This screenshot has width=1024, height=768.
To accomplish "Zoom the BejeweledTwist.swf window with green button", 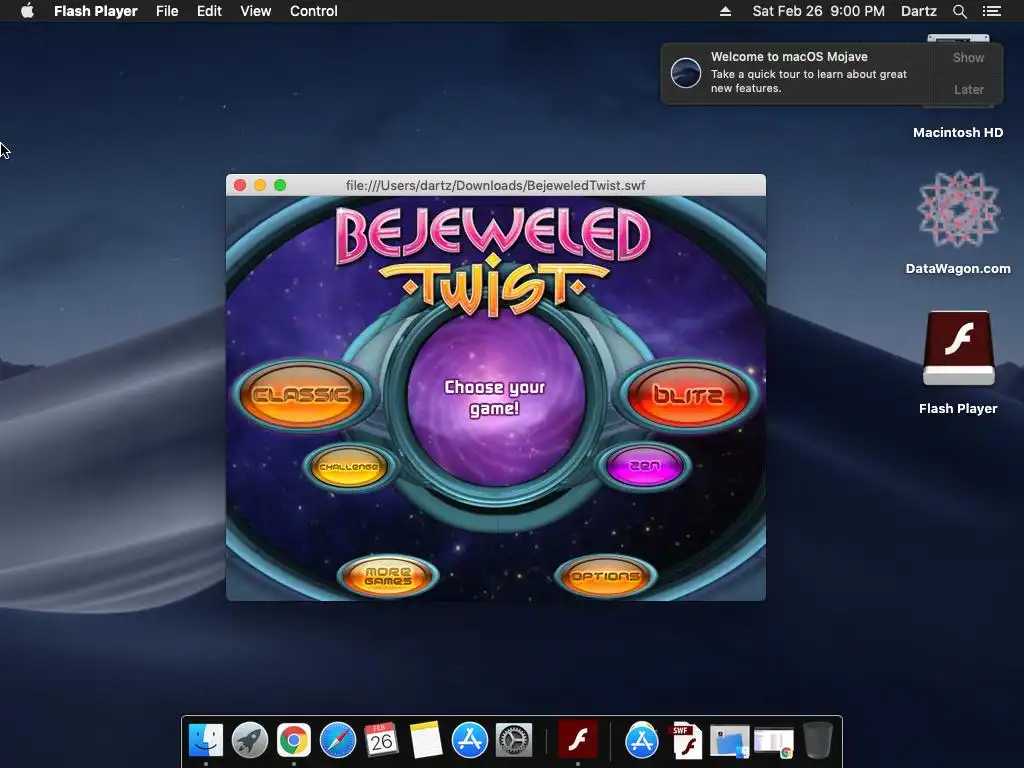I will coord(280,185).
